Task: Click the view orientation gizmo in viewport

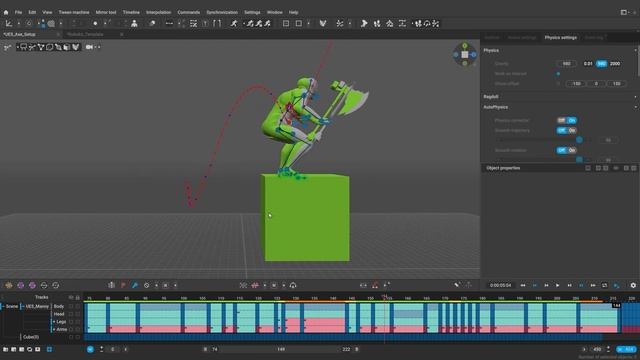Action: [464, 54]
